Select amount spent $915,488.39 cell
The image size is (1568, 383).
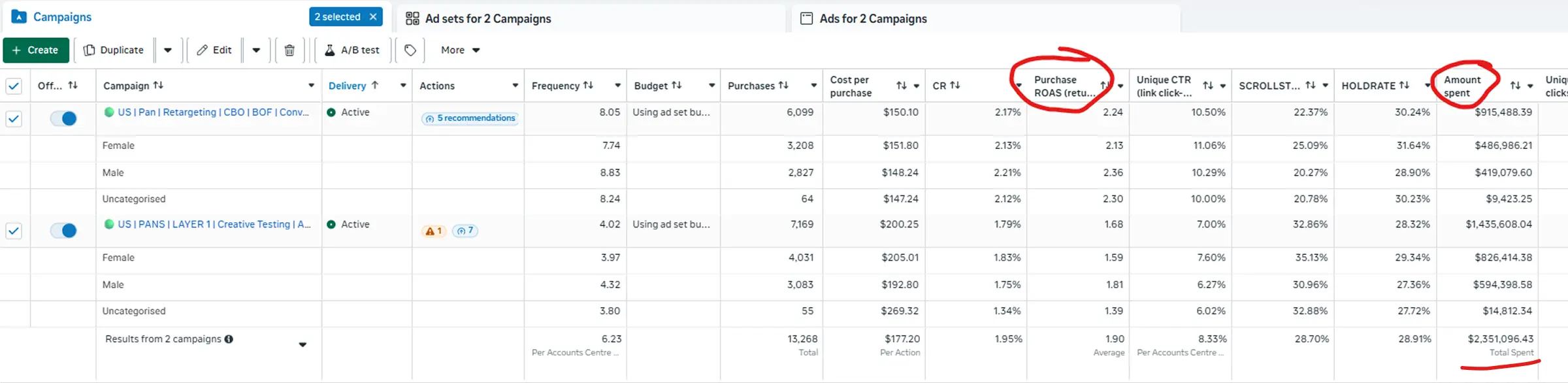tap(1503, 112)
